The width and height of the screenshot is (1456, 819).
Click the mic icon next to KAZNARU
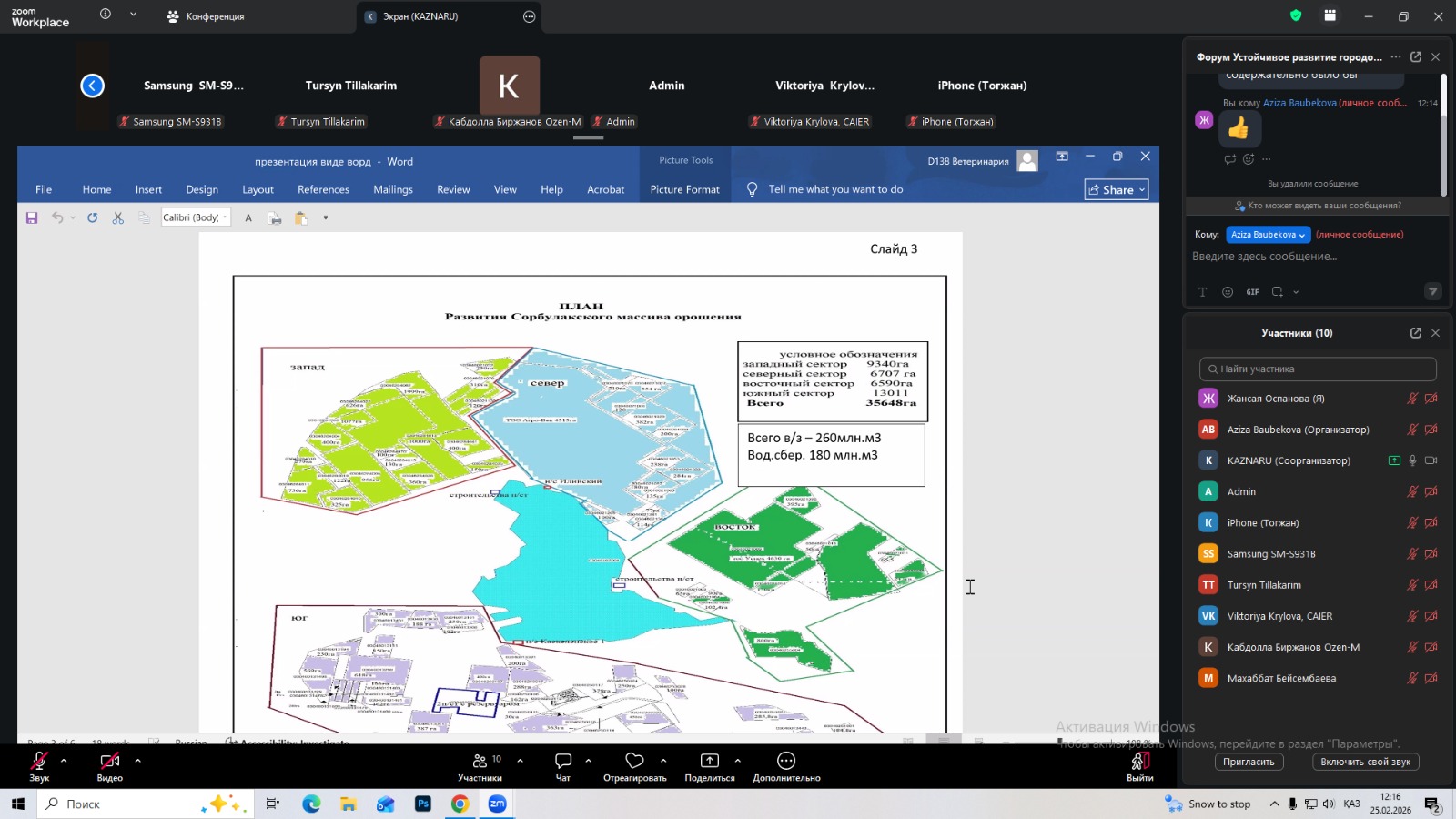click(x=1412, y=460)
